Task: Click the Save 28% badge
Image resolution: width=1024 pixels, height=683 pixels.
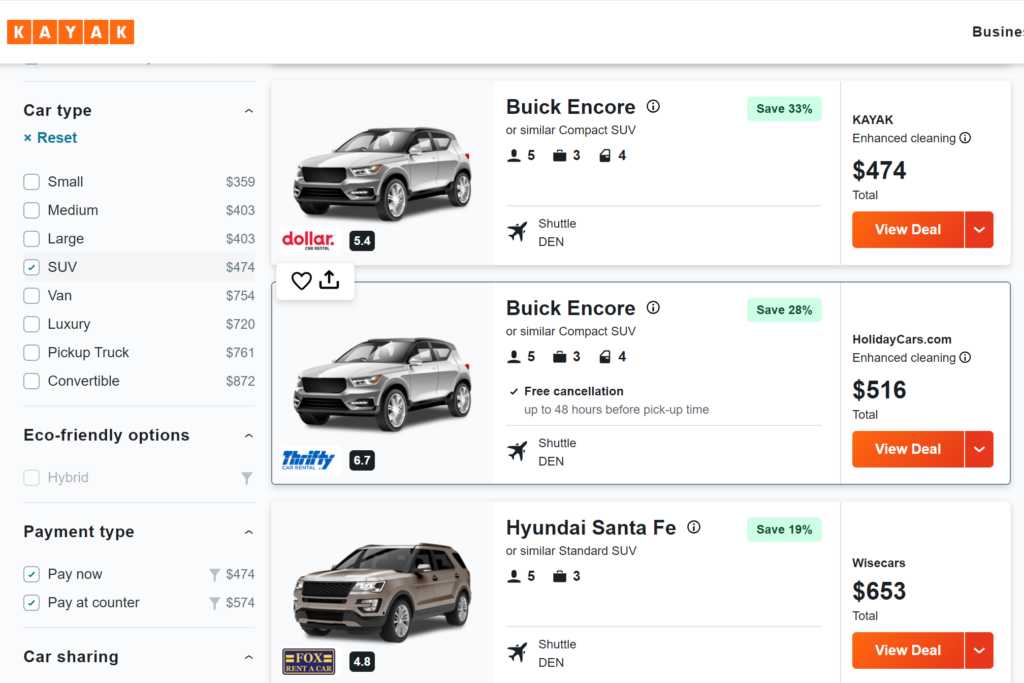Action: (784, 310)
